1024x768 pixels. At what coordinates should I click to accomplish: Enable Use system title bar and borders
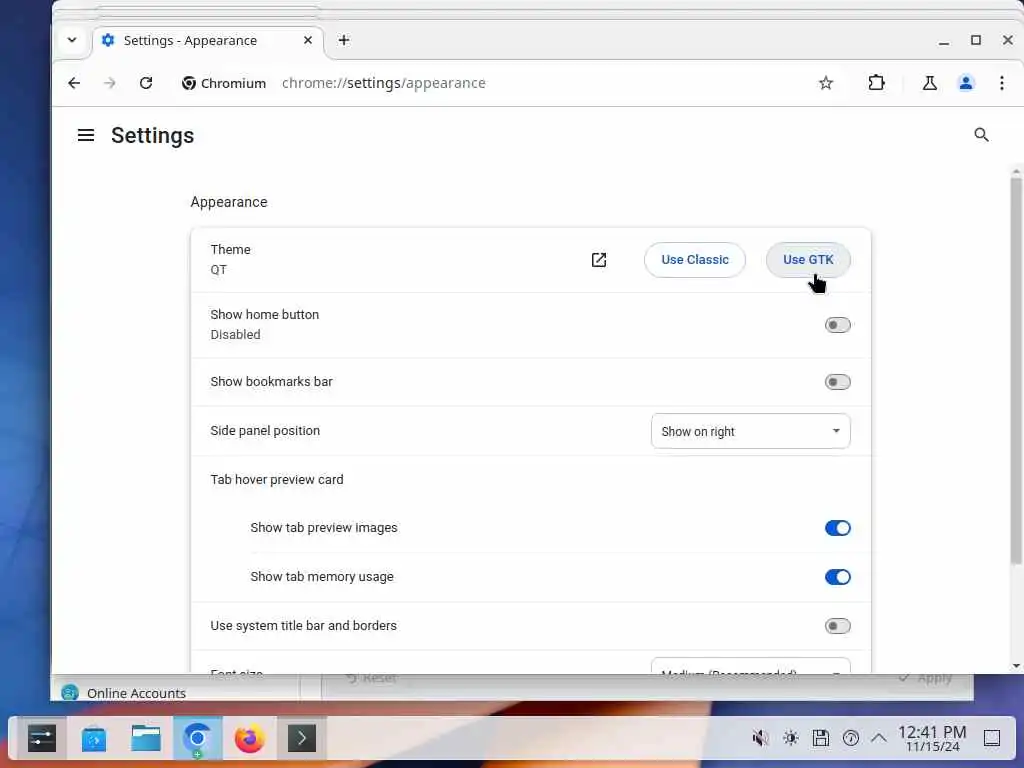pos(837,626)
